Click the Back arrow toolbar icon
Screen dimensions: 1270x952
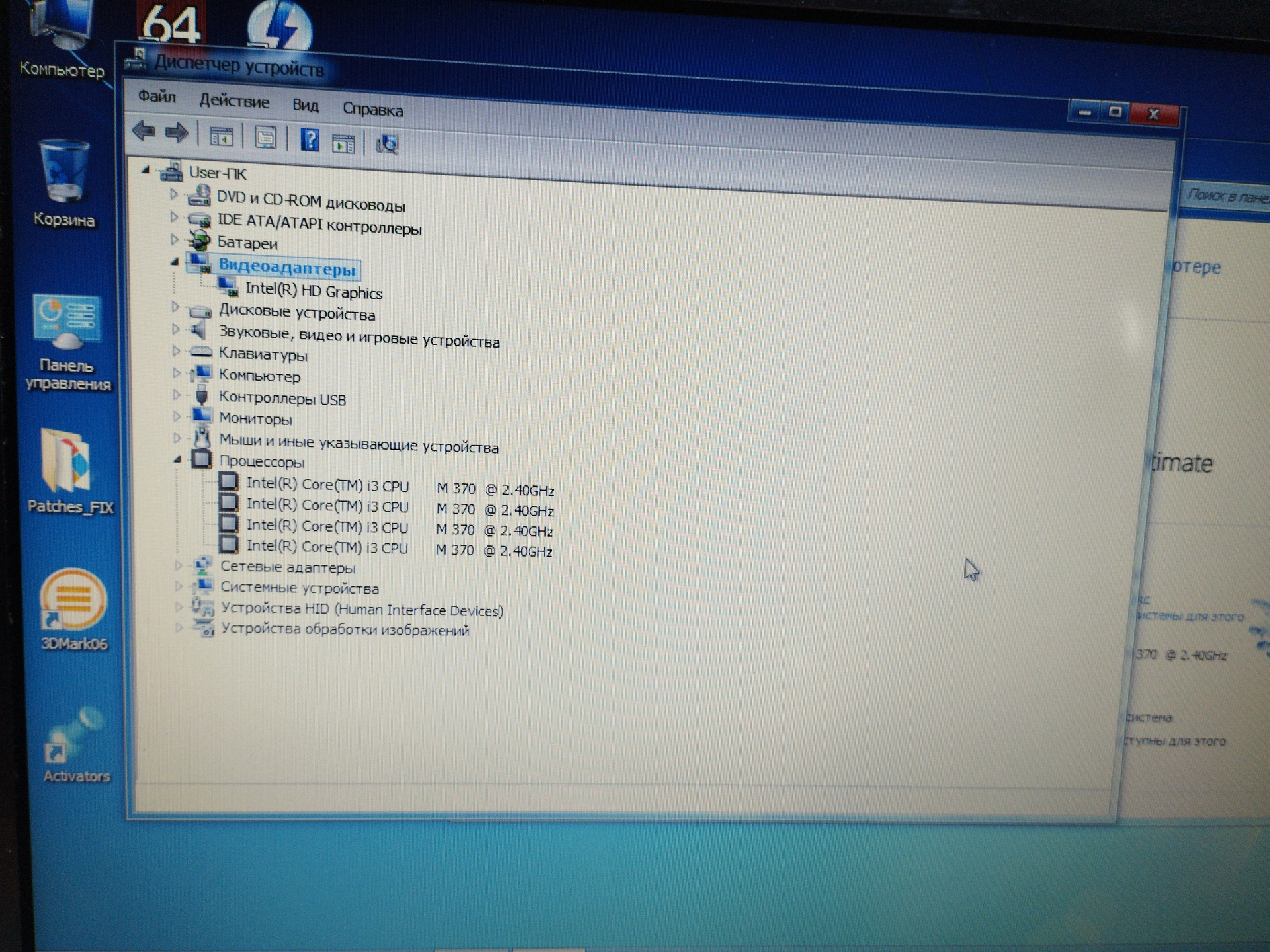click(144, 132)
